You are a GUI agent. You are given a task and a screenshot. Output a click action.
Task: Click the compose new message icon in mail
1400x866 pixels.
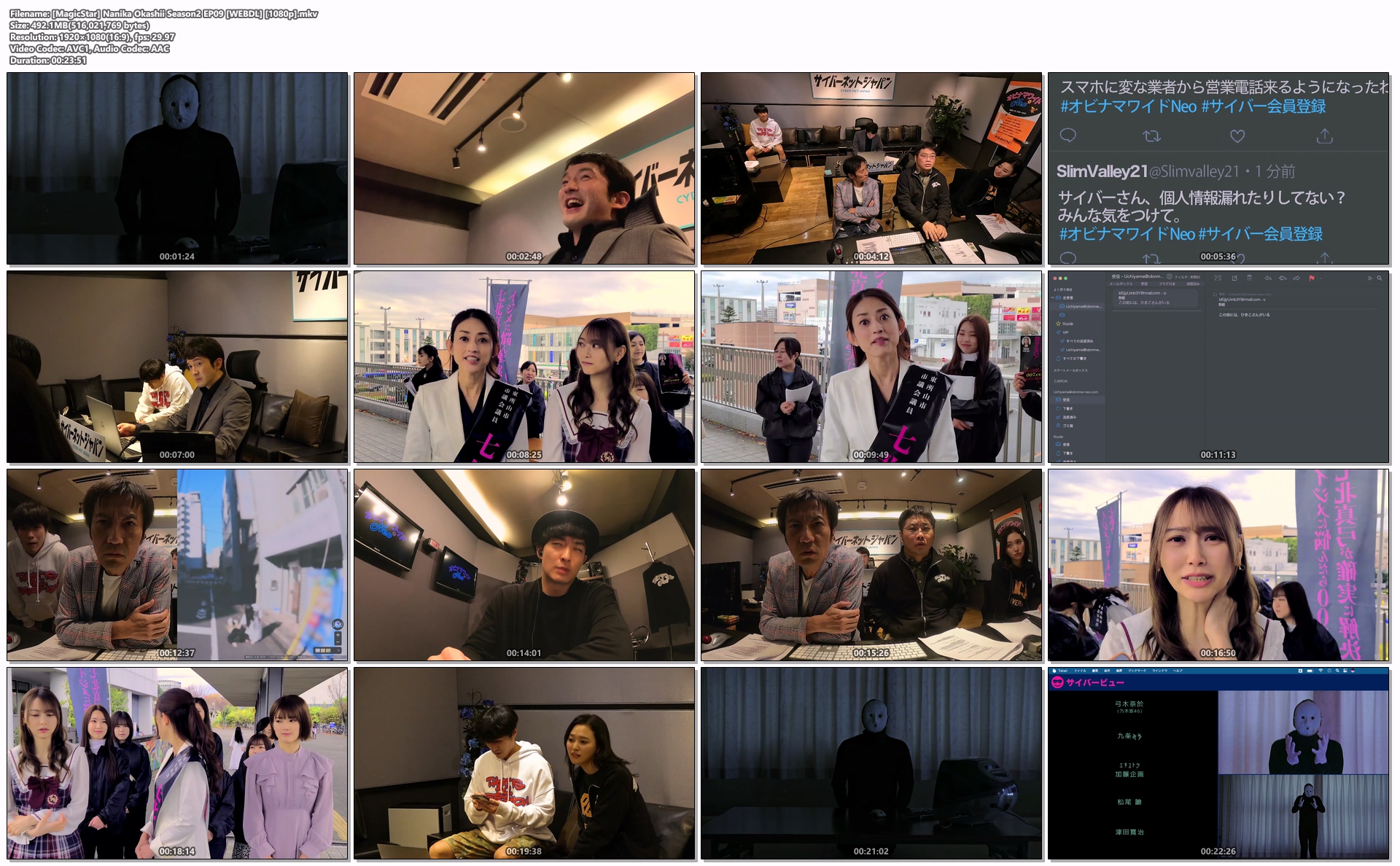click(x=1234, y=278)
